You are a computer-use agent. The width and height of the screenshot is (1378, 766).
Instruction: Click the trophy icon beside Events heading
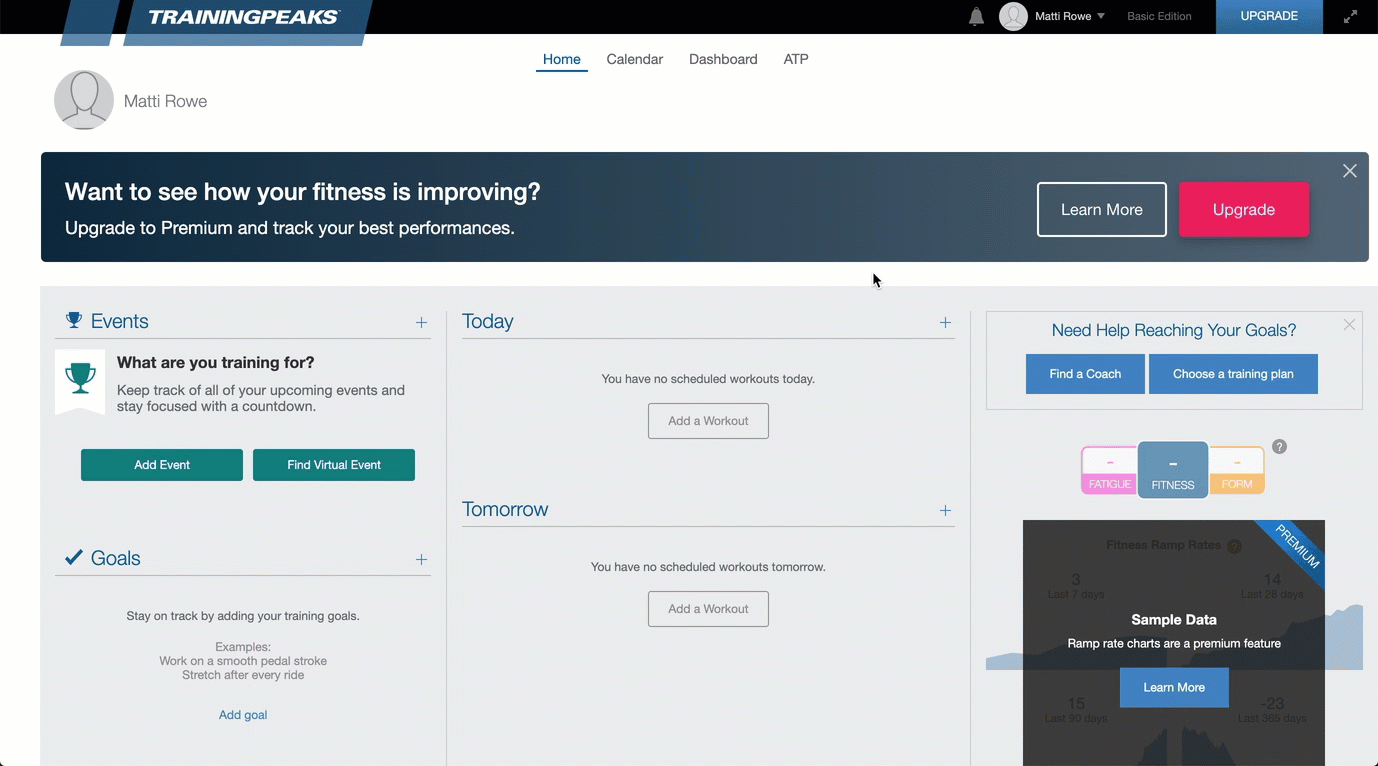(x=74, y=320)
